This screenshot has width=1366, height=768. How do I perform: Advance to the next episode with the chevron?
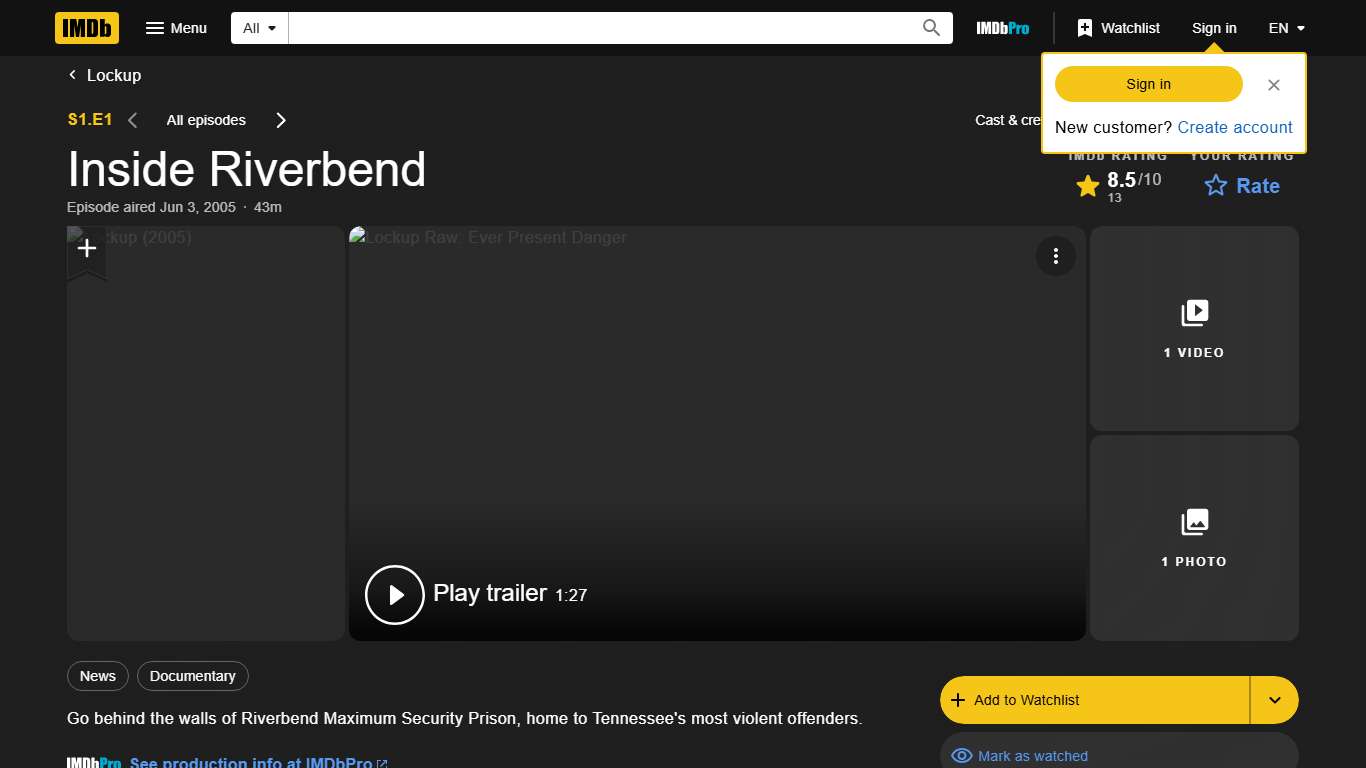coord(281,120)
